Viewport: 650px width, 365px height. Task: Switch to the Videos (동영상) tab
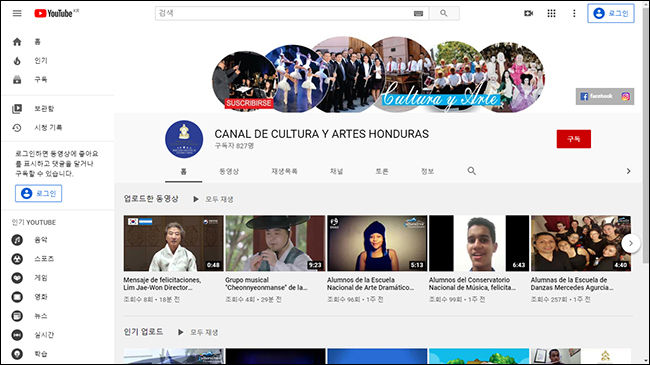point(229,171)
